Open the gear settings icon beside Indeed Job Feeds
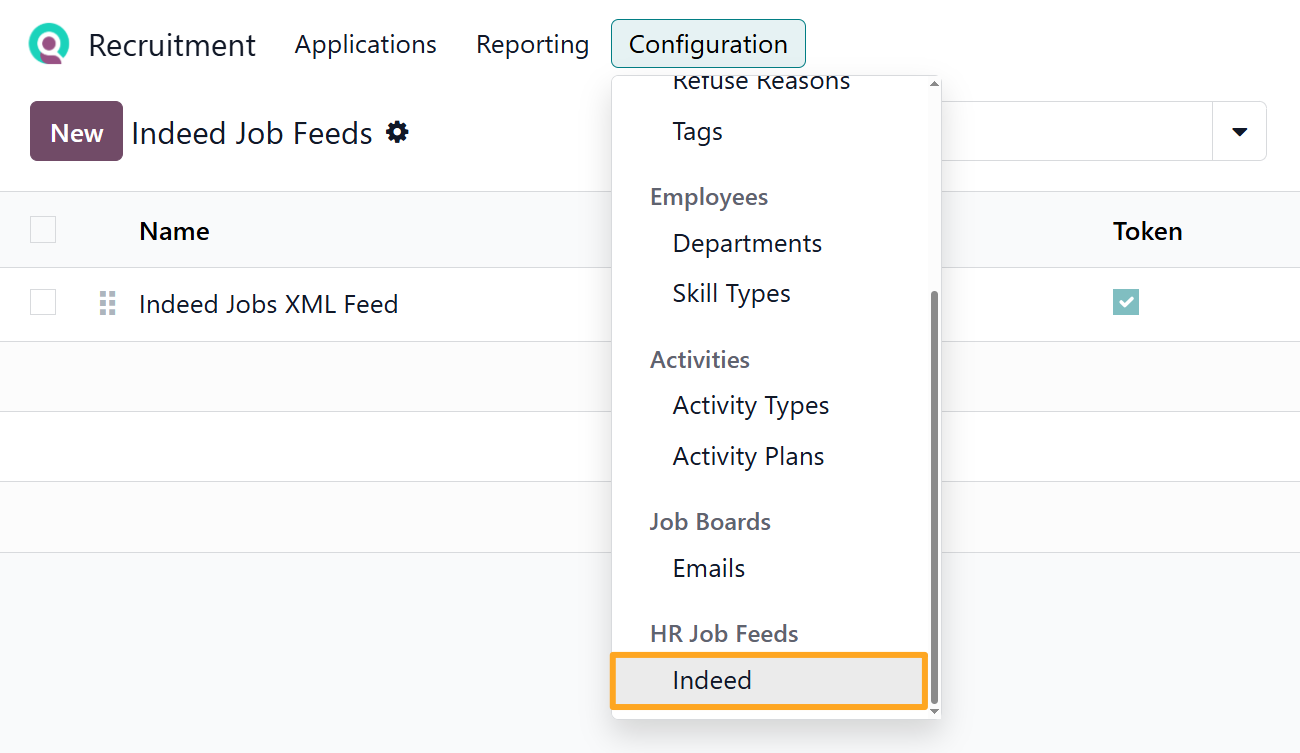 pyautogui.click(x=397, y=132)
